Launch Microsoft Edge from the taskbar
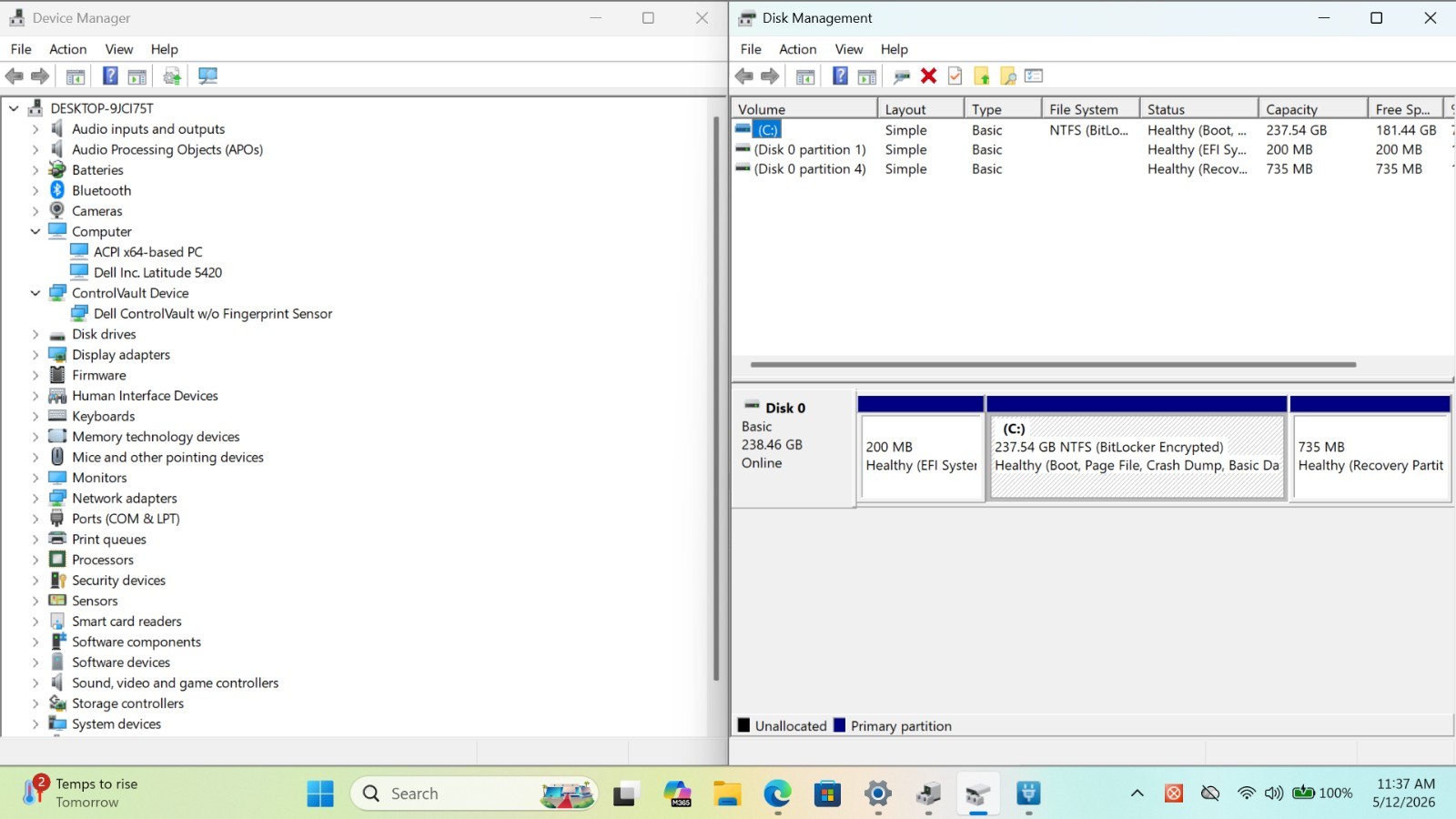 point(777,794)
